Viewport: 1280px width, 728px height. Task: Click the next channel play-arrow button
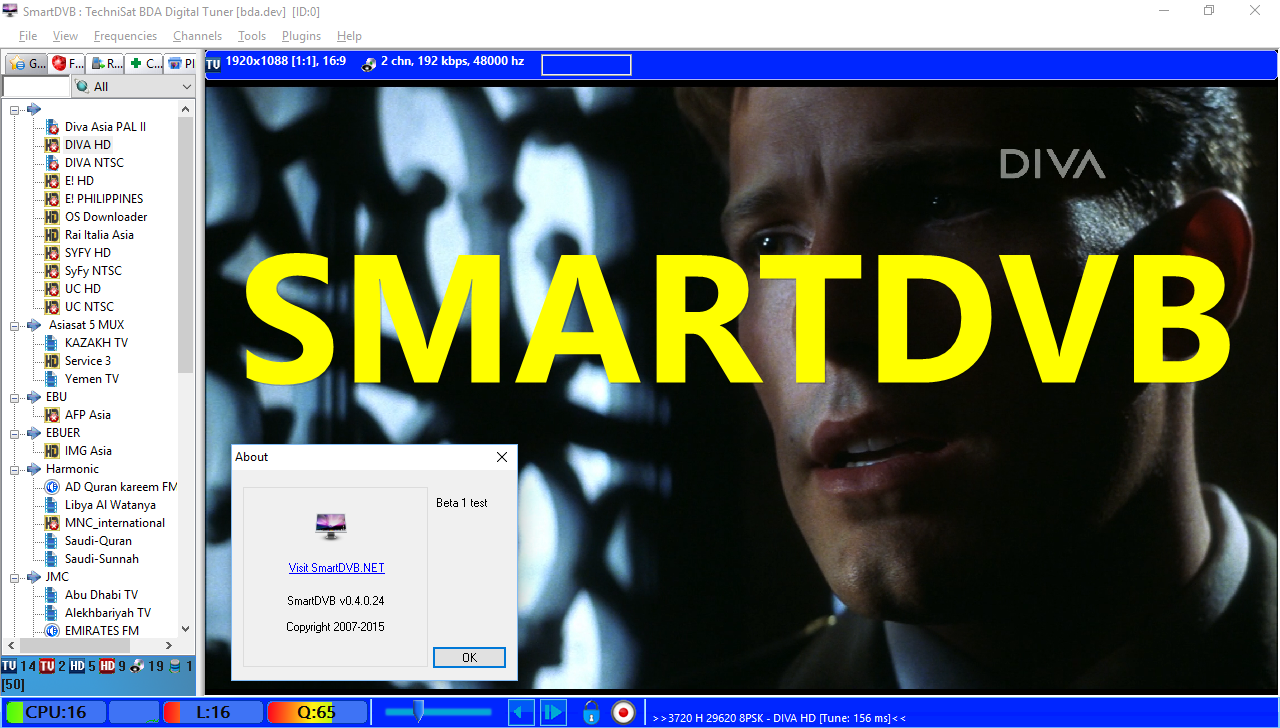(x=553, y=712)
